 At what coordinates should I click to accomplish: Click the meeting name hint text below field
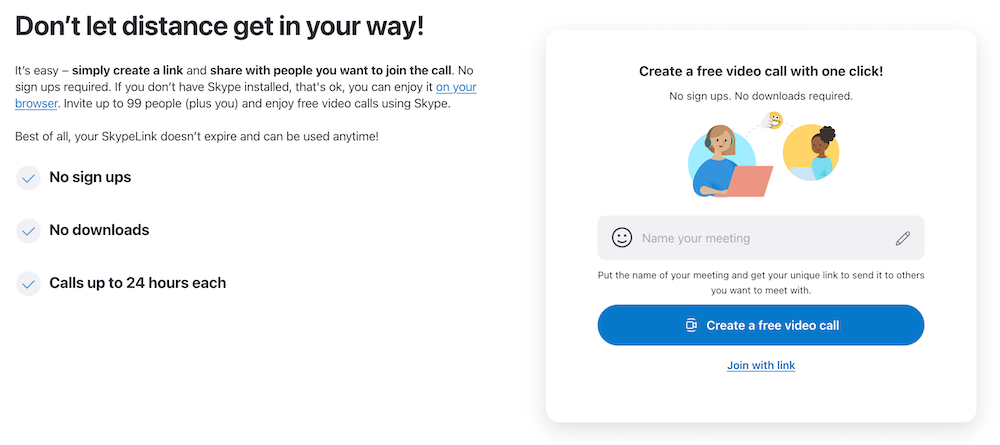(x=761, y=282)
